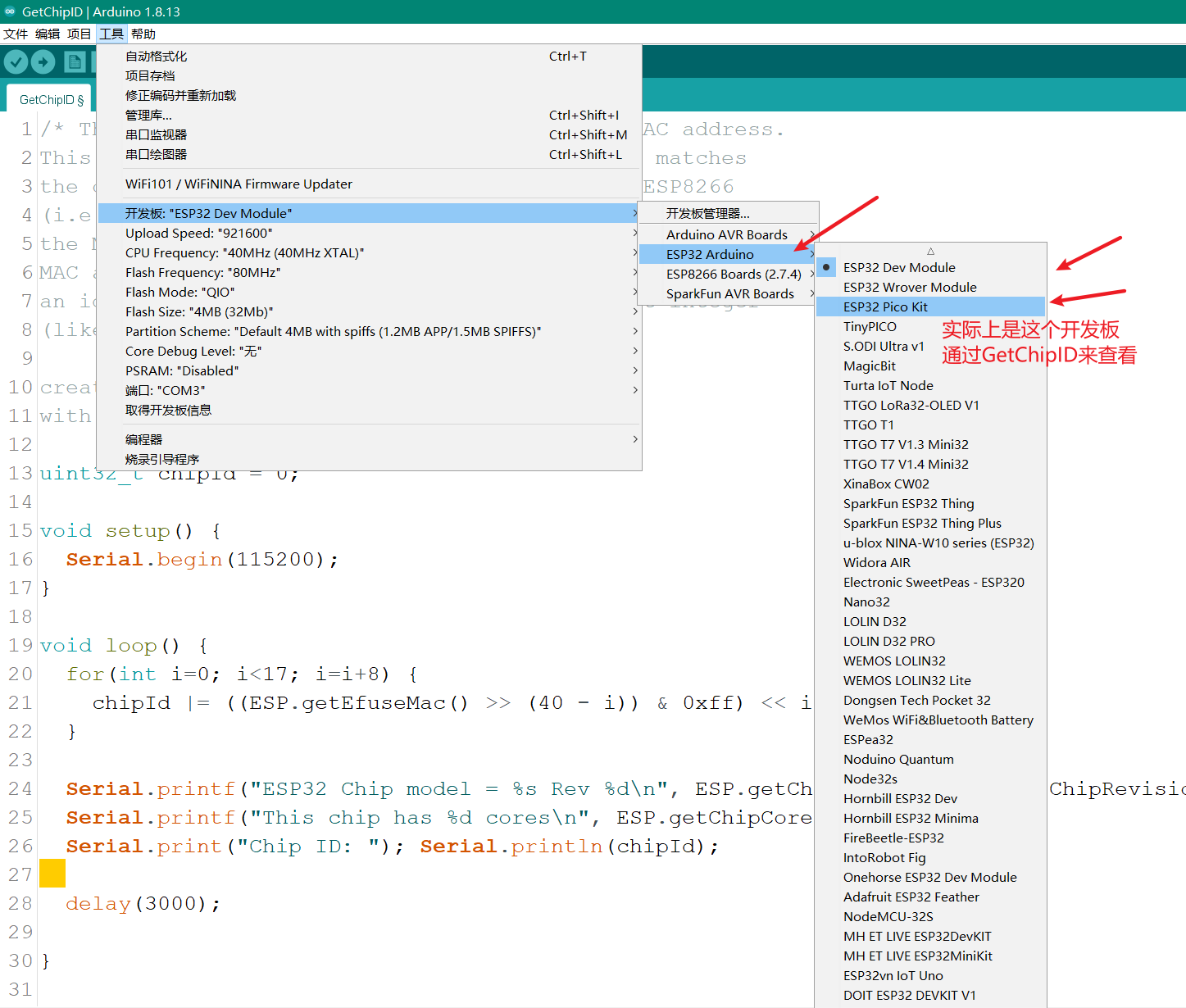Expand 端口 "COM3" submenu
Viewport: 1186px width, 1008px height.
click(369, 390)
